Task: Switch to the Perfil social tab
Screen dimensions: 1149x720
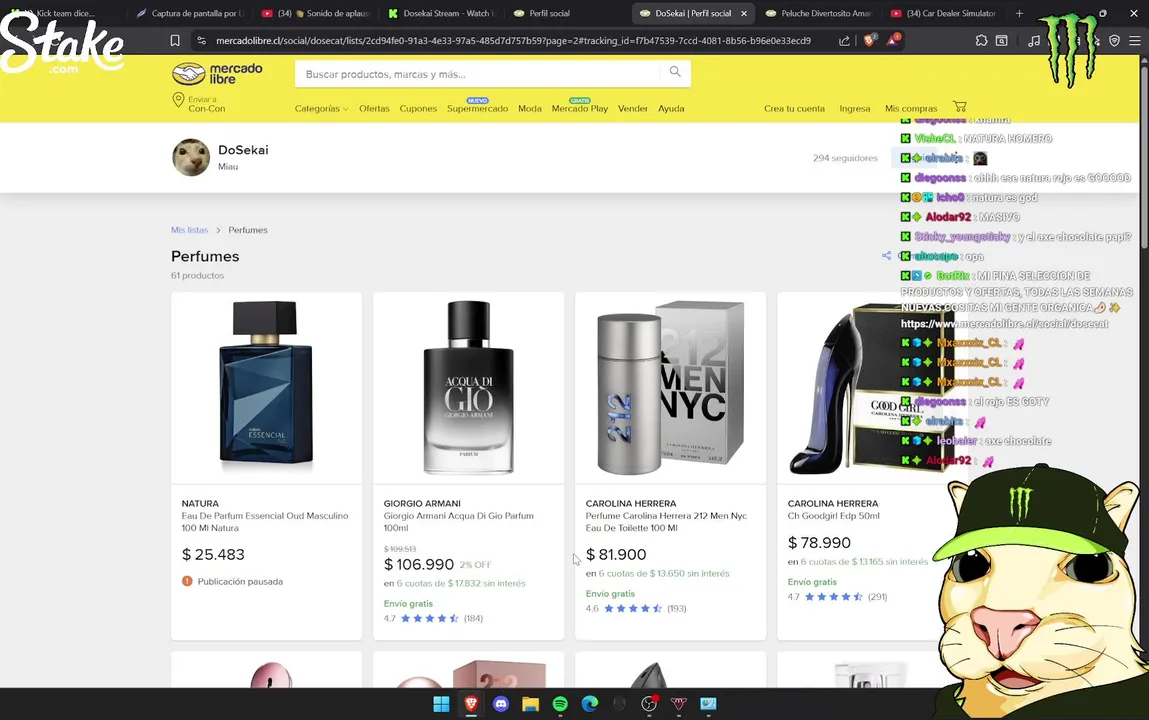Action: [x=568, y=13]
